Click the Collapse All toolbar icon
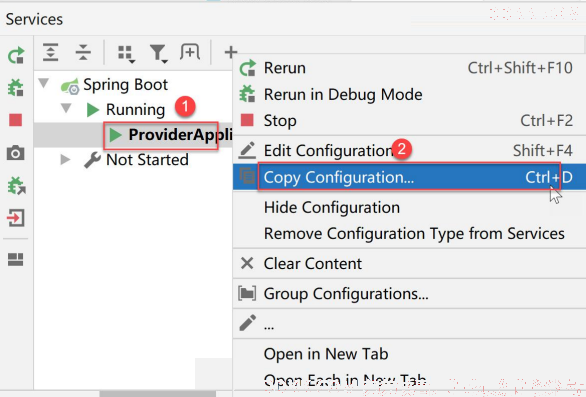This screenshot has height=397, width=586. [83, 52]
